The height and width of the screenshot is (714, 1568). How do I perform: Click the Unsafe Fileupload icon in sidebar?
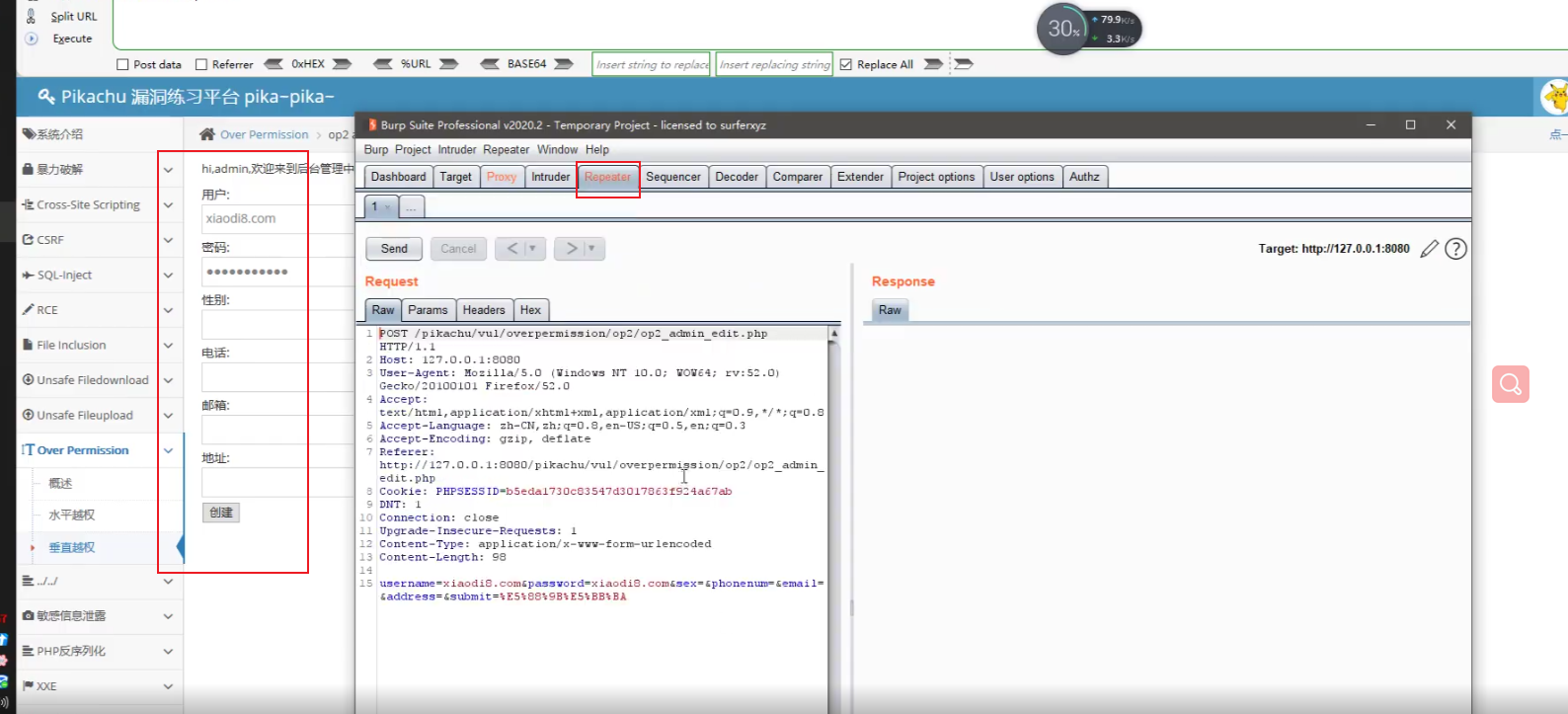click(29, 415)
